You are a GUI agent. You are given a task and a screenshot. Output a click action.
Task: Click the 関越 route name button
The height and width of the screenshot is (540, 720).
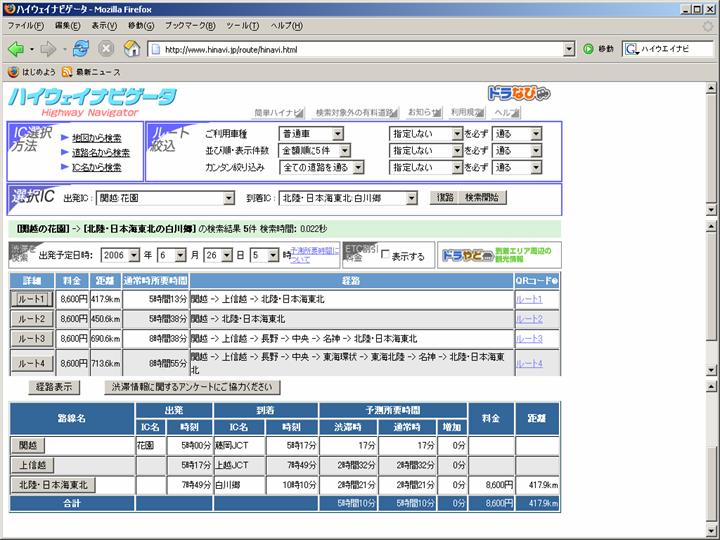click(28, 445)
